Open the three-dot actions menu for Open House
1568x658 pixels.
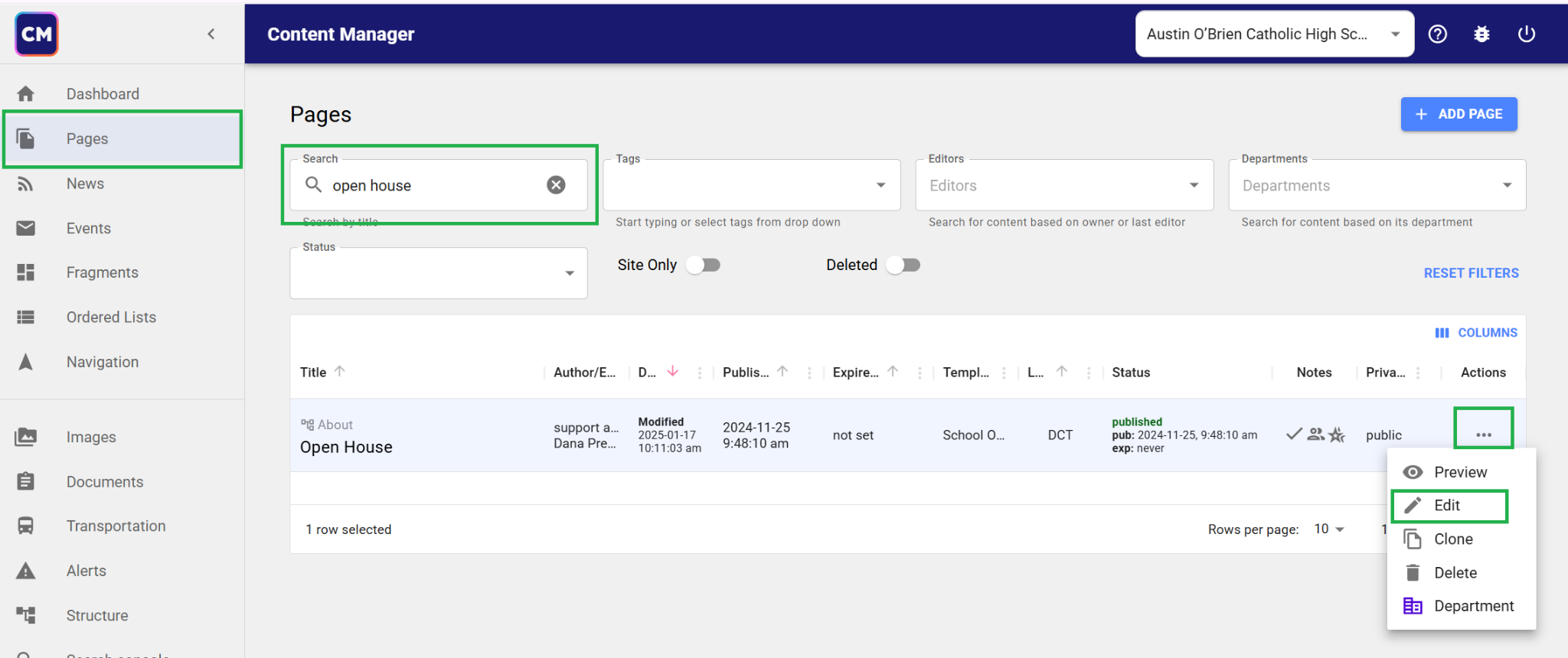[1483, 435]
